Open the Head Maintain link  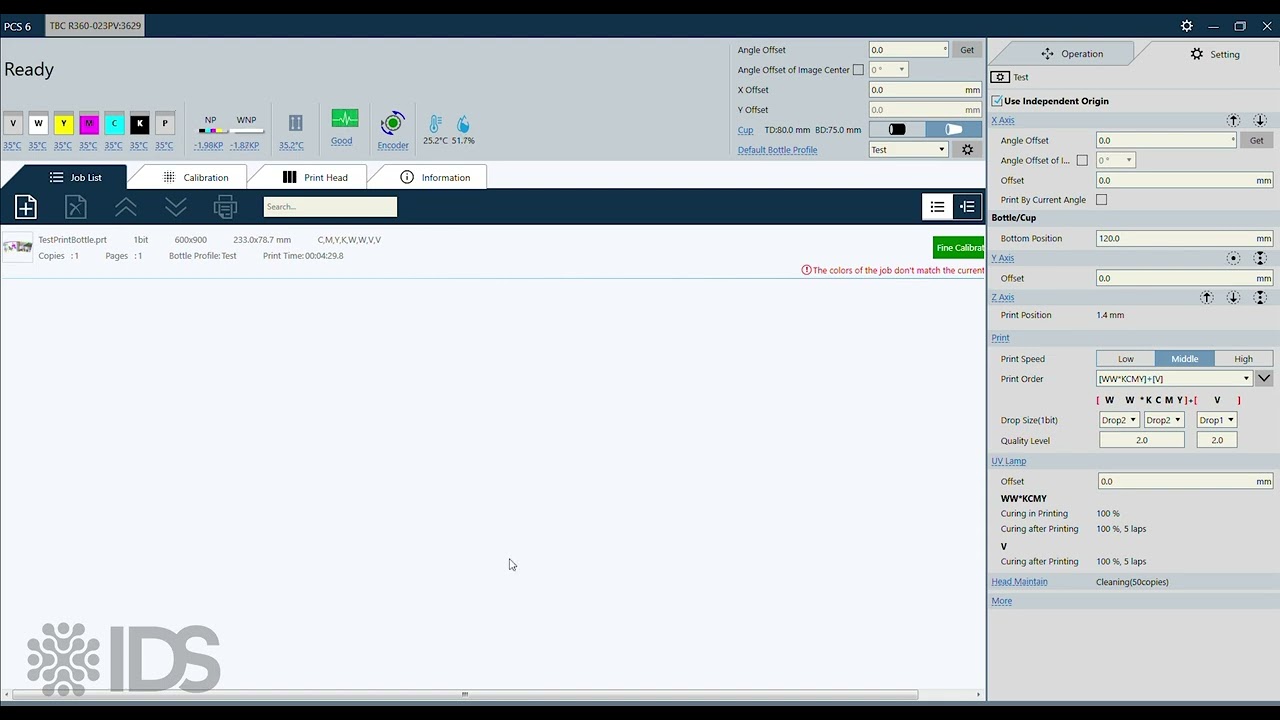[1019, 582]
